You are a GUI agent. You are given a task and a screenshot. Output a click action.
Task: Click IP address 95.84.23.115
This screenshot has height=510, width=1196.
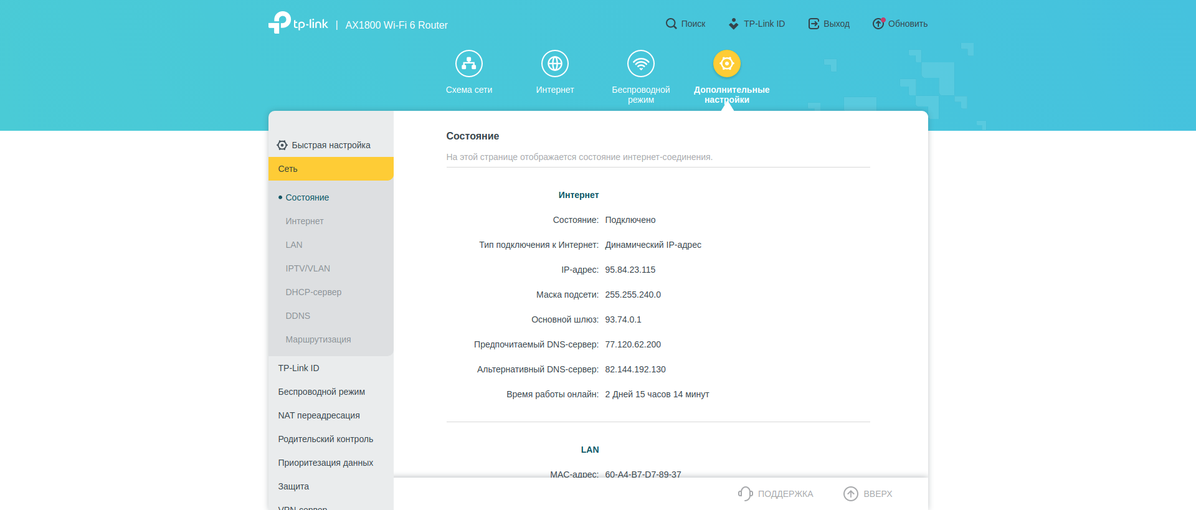coord(630,270)
